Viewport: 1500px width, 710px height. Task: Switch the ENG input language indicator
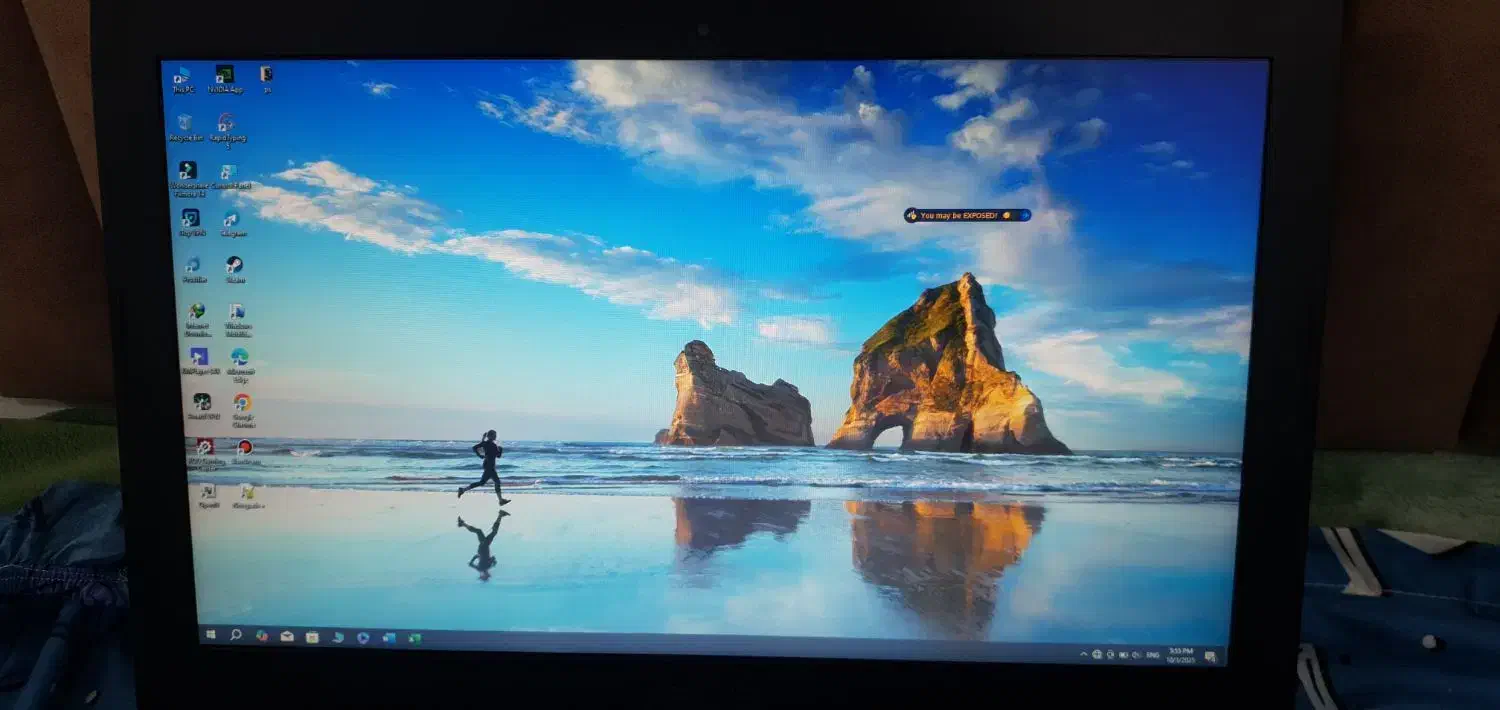(1153, 655)
